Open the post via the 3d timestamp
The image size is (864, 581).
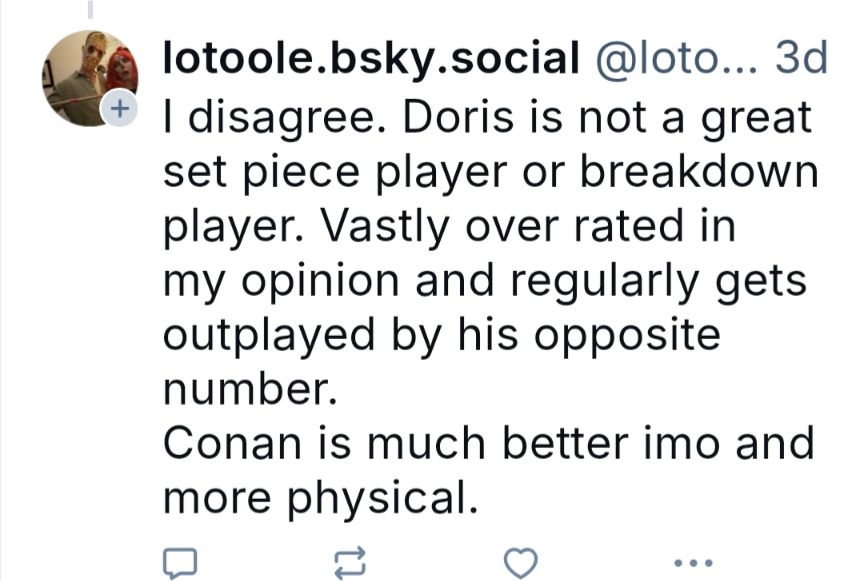tap(802, 61)
